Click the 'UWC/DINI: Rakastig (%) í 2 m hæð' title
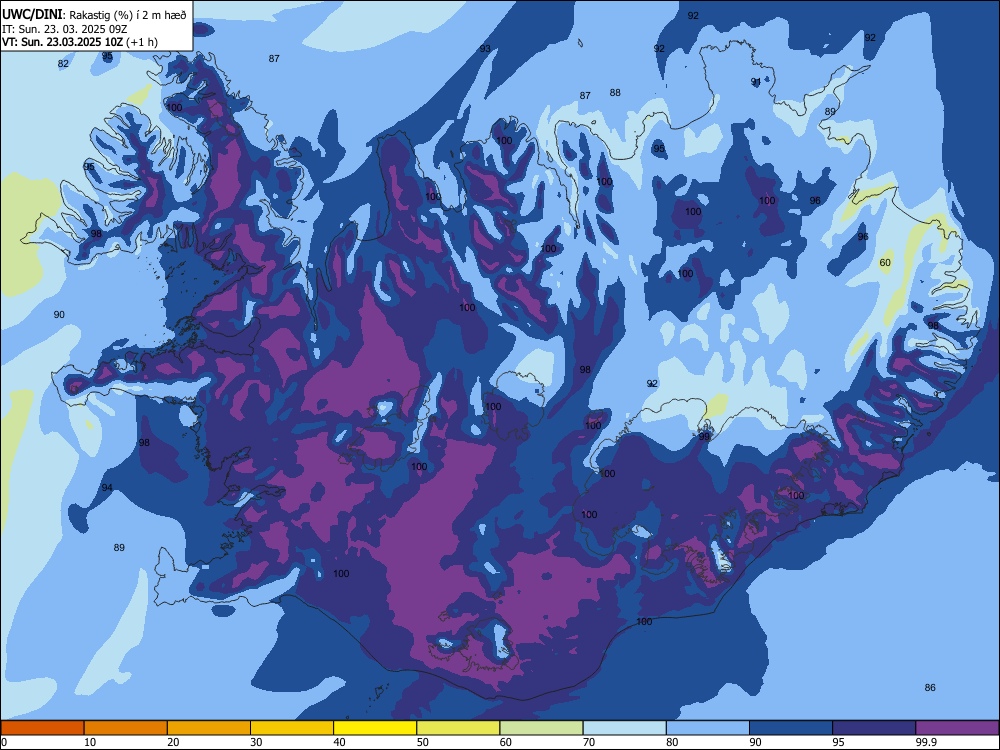The width and height of the screenshot is (1000, 750). pos(94,15)
